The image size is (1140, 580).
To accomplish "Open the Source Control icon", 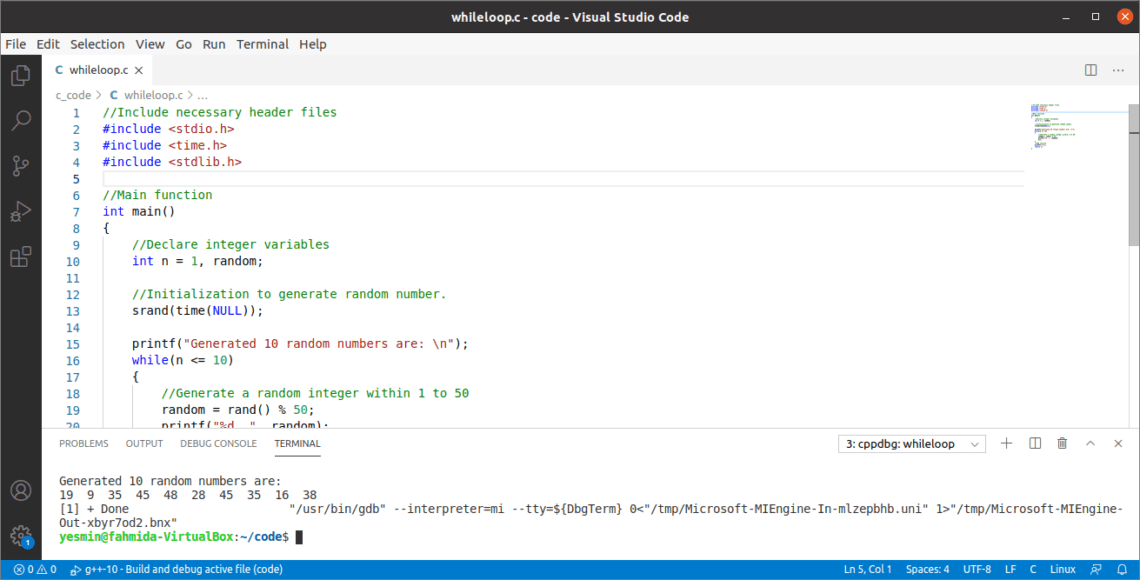I will point(20,165).
